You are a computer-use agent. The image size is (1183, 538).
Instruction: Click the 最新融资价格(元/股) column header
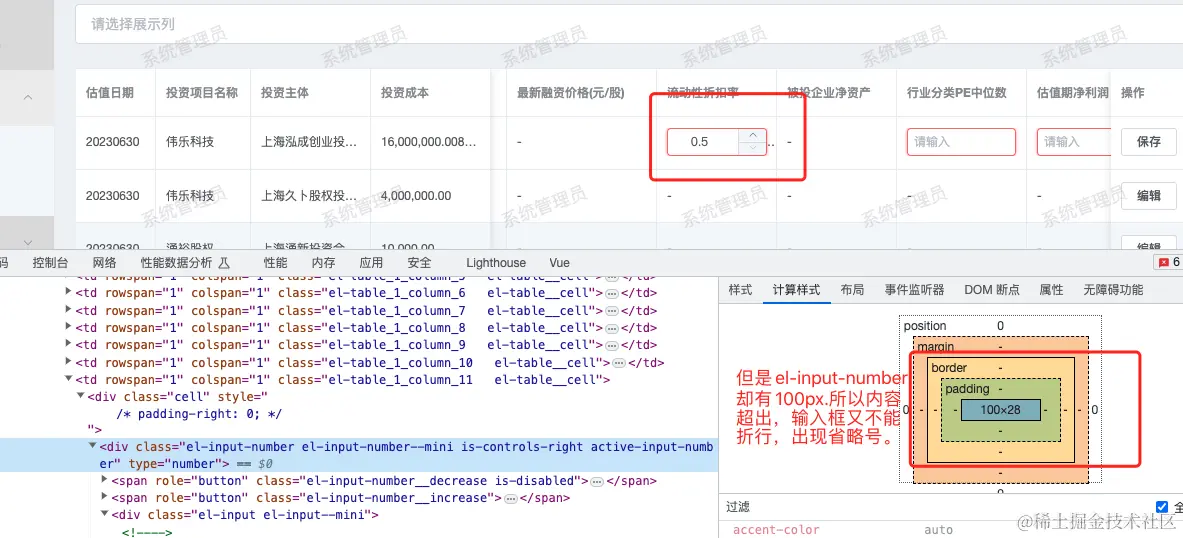point(571,93)
